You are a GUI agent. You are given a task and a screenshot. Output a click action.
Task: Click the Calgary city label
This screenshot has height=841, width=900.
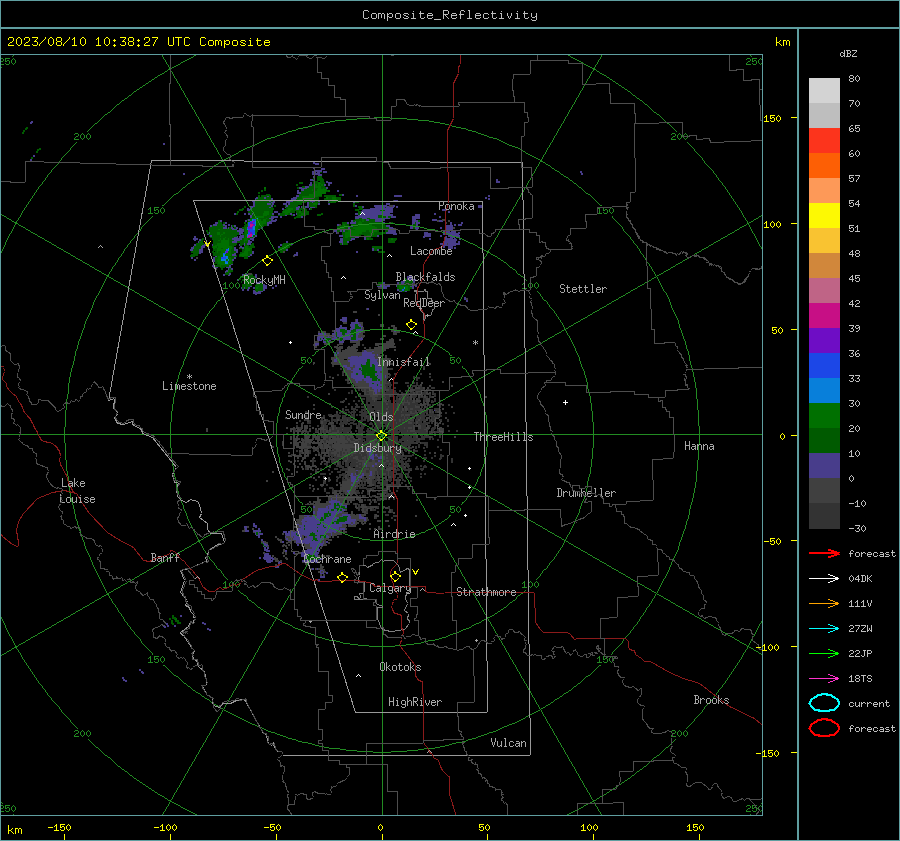390,588
